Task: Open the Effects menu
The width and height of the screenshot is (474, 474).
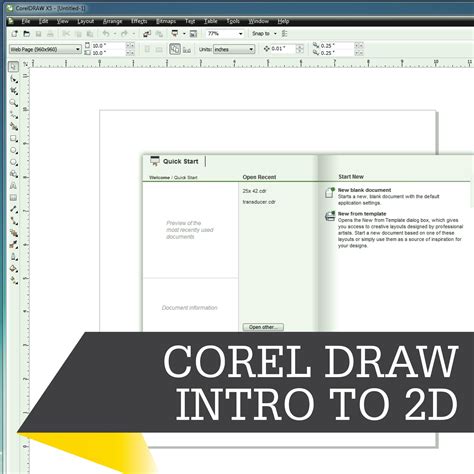Action: coord(139,21)
